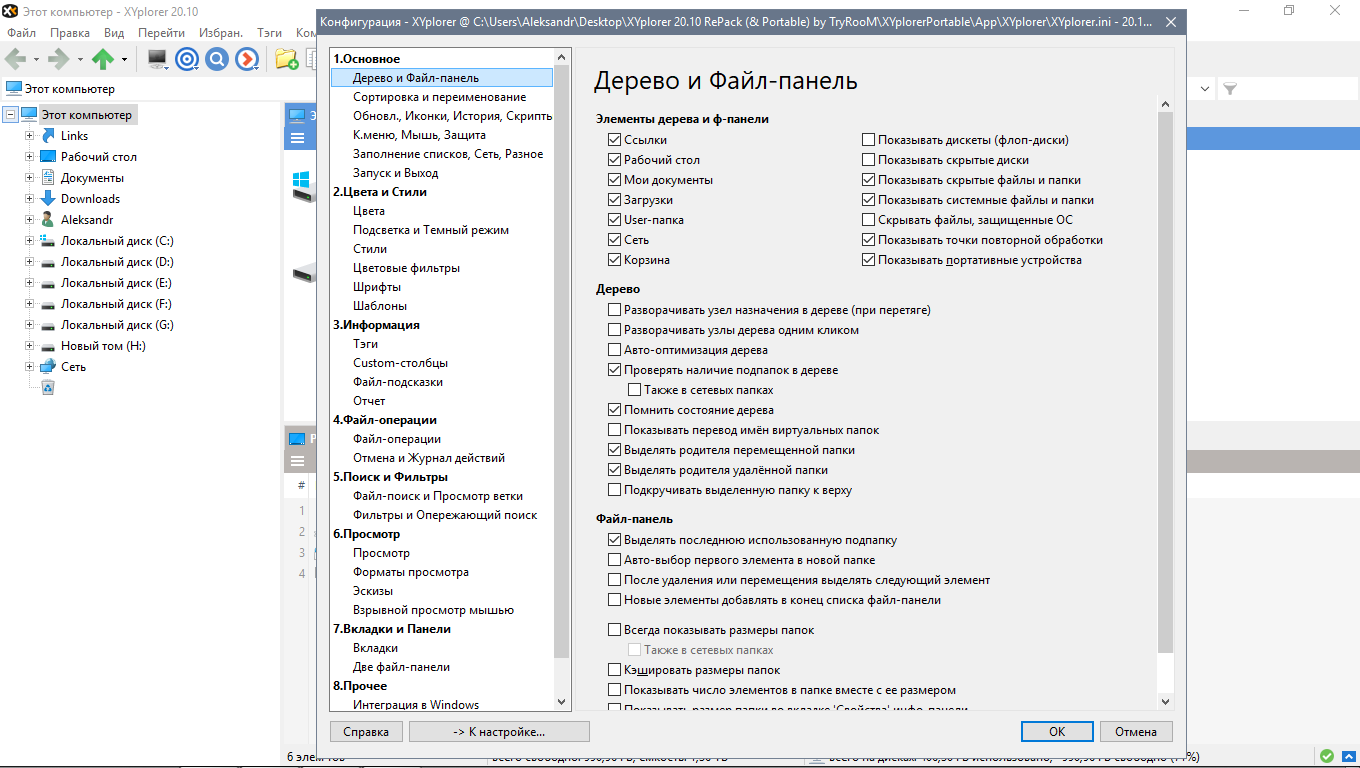Click the magnifier Find Files toolbar icon
This screenshot has height=768, width=1360.
pyautogui.click(x=216, y=60)
